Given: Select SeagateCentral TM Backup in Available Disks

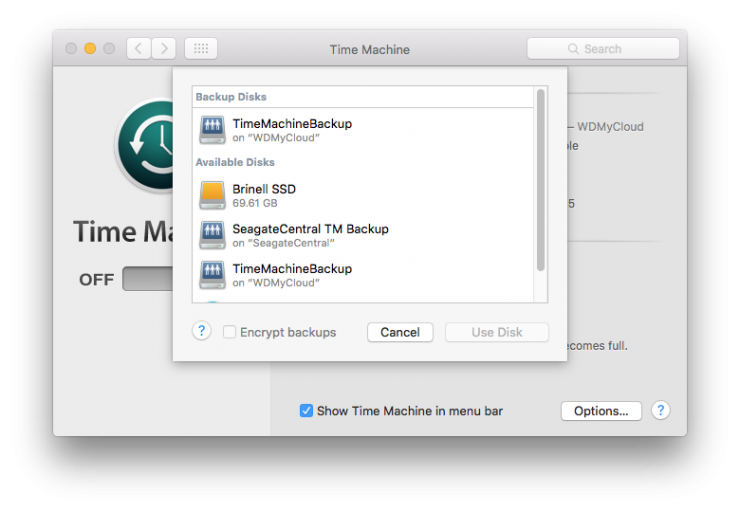Looking at the screenshot, I should tap(363, 235).
